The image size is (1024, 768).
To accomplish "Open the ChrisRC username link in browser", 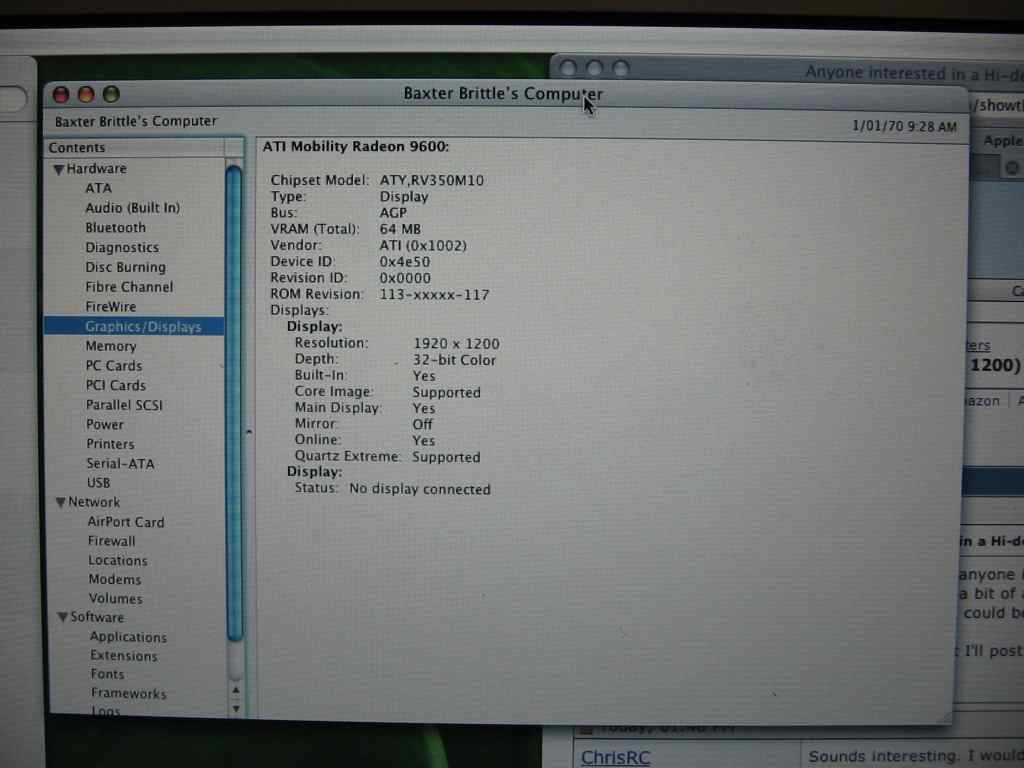I will point(615,757).
